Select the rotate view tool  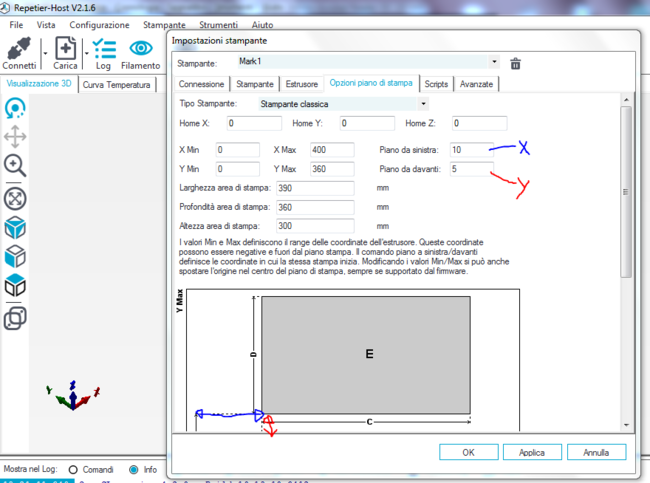(15, 109)
